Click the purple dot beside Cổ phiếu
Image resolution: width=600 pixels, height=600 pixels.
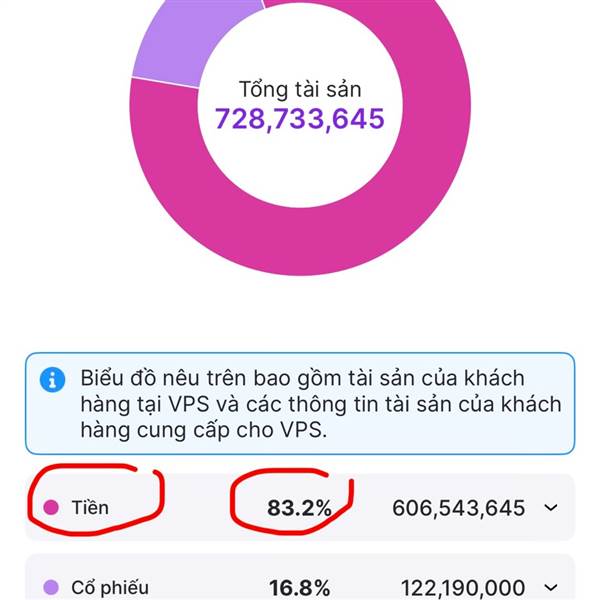48,587
